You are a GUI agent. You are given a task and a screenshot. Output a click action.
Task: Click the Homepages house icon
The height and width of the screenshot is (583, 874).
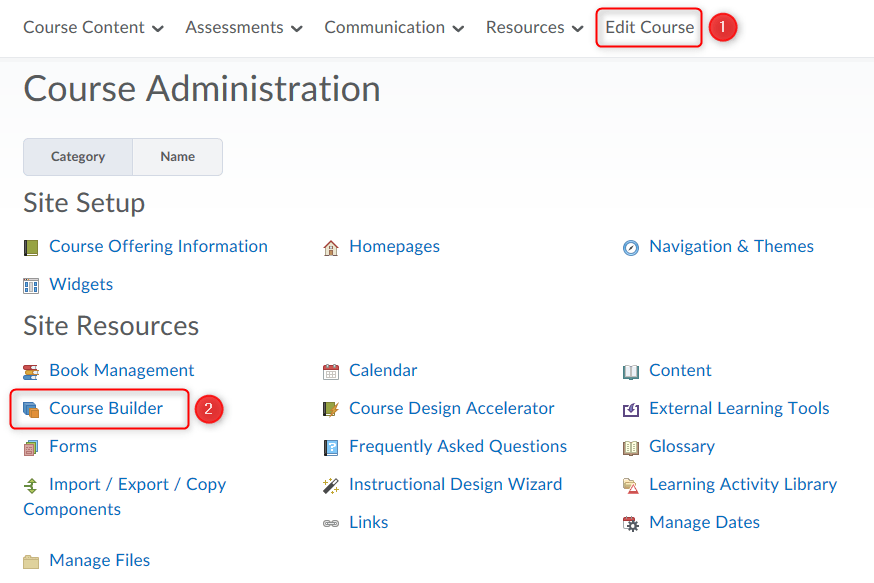(331, 247)
